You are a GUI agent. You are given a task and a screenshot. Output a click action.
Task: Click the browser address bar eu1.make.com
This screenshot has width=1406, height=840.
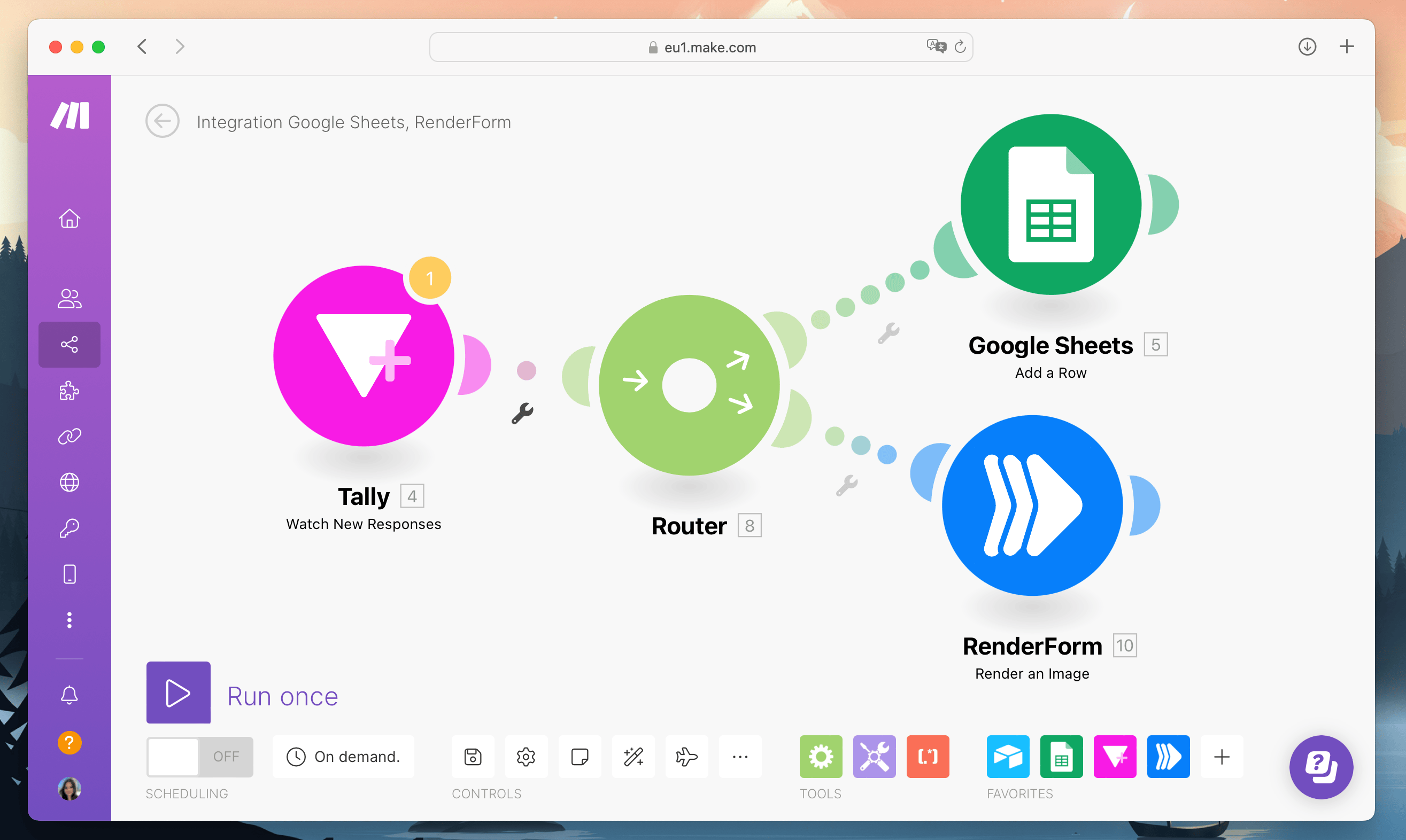701,47
